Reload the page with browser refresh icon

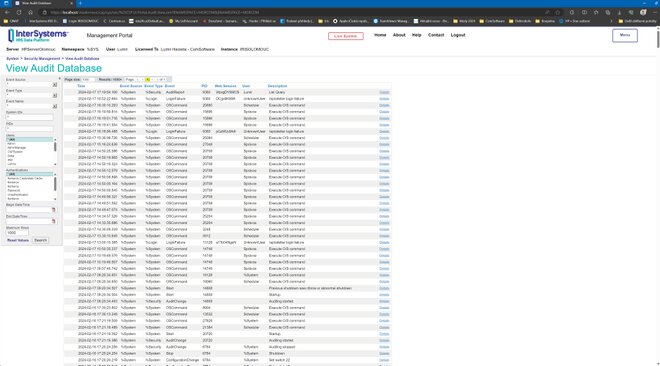coord(19,13)
